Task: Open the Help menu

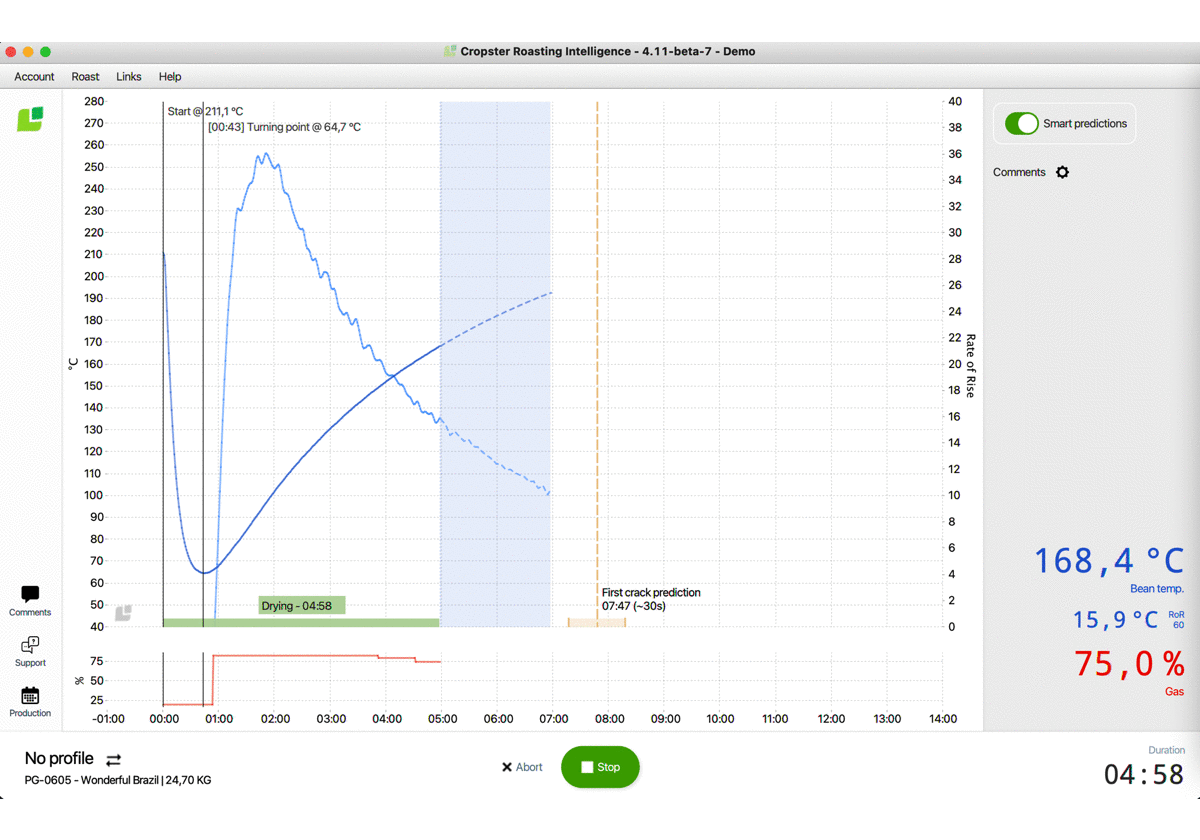Action: point(170,77)
